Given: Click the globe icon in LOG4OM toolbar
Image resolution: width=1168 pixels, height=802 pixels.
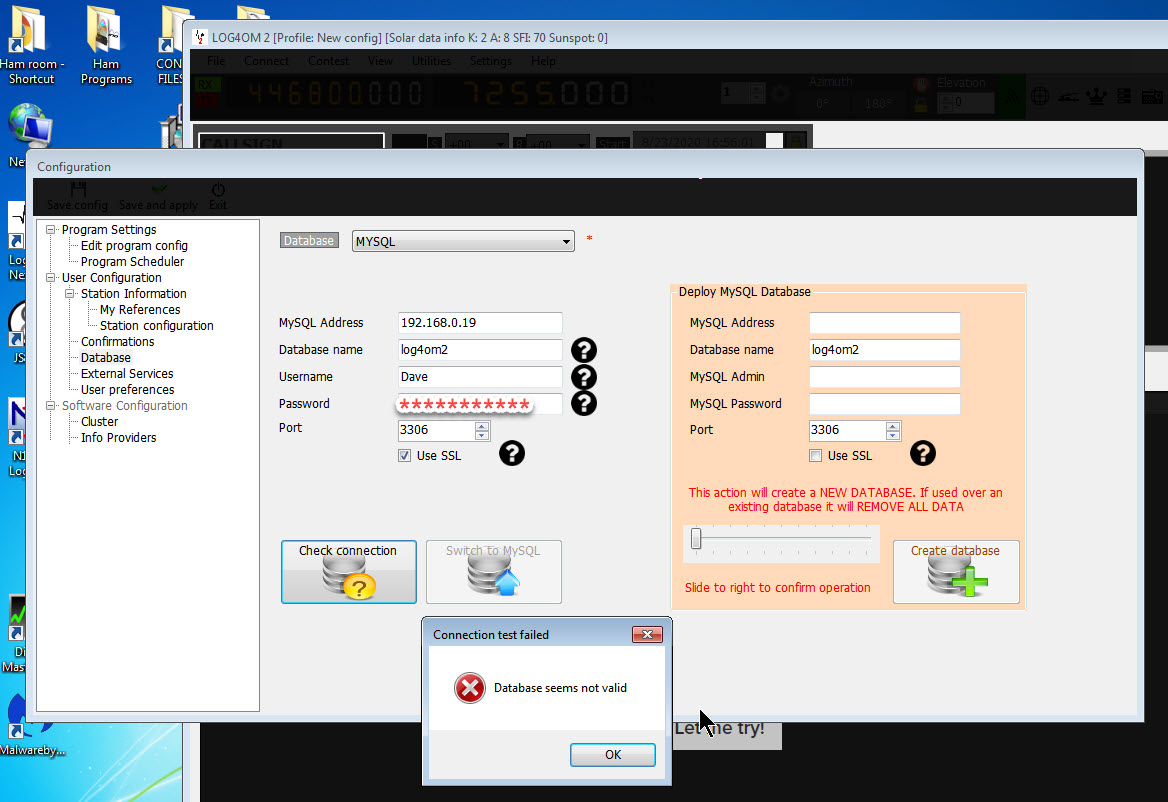Looking at the screenshot, I should point(1040,96).
